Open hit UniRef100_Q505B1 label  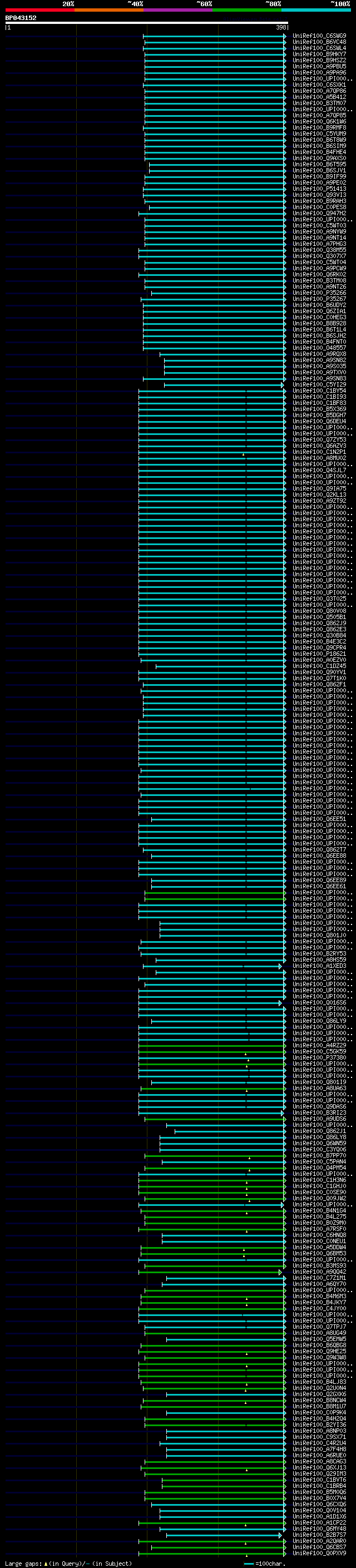(x=319, y=617)
